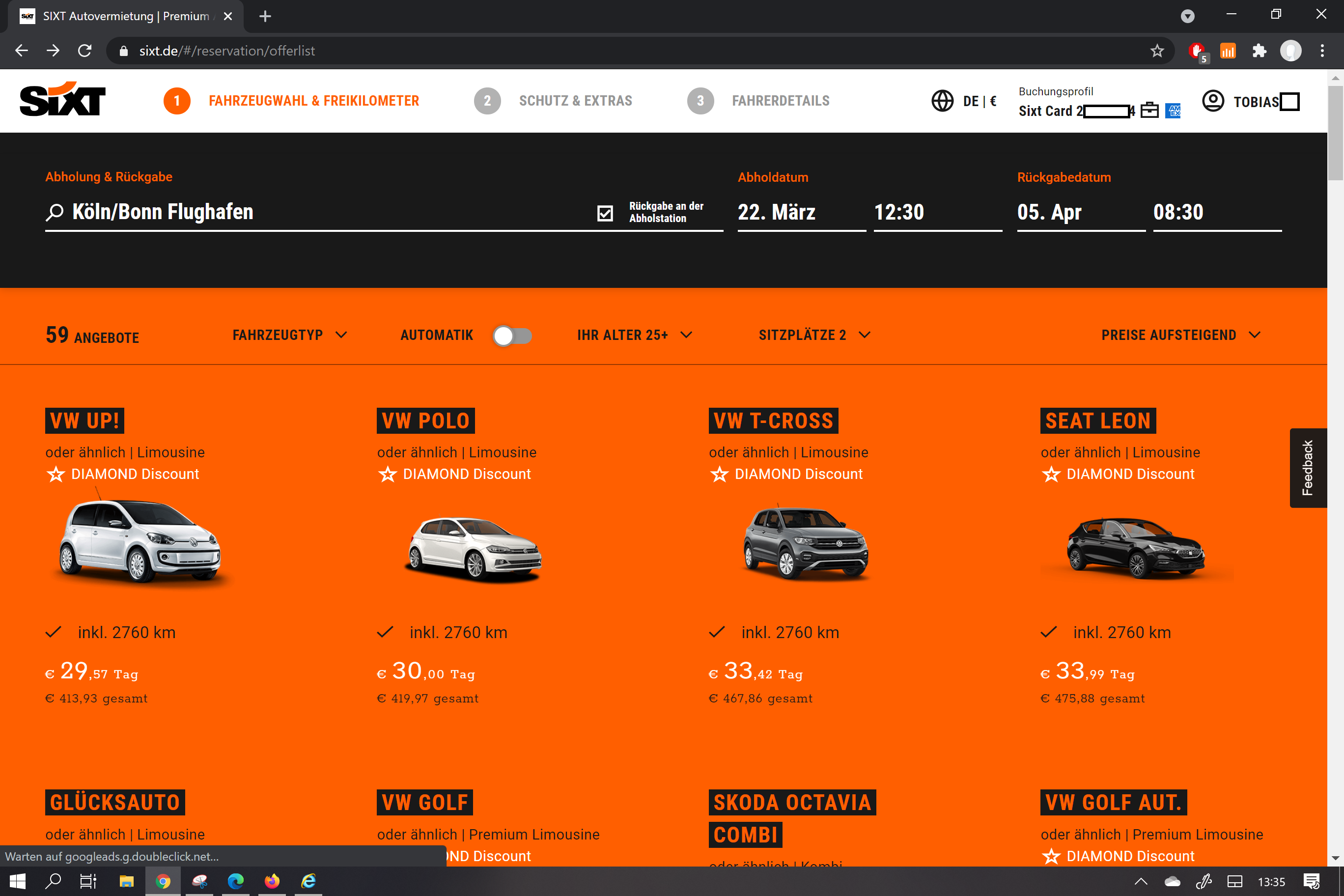Viewport: 1344px width, 896px height.
Task: Select the SEAT LEON offer title
Action: tap(1098, 421)
